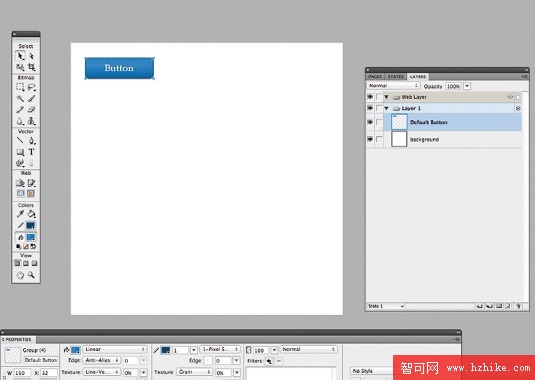Viewport: 535px width, 380px height.
Task: Hide the Web Layer with eye icon
Action: 370,97
